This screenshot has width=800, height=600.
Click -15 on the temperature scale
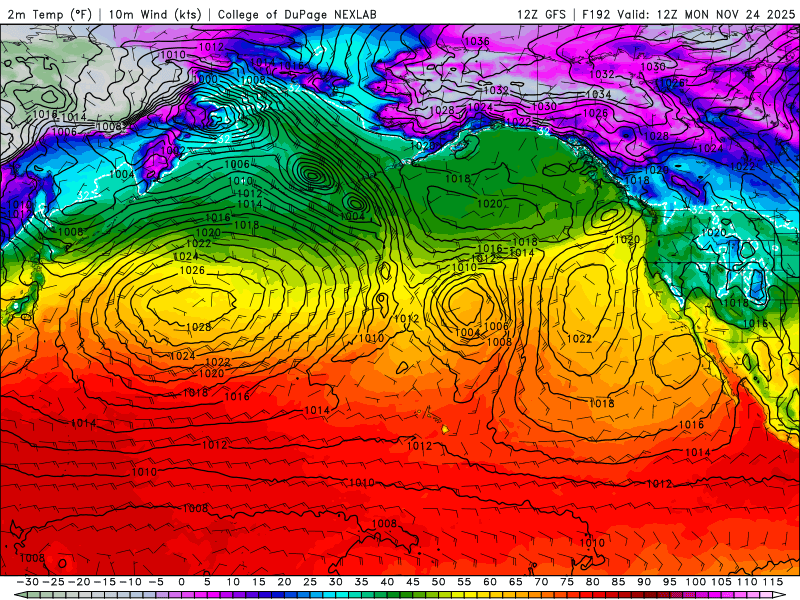[104, 582]
